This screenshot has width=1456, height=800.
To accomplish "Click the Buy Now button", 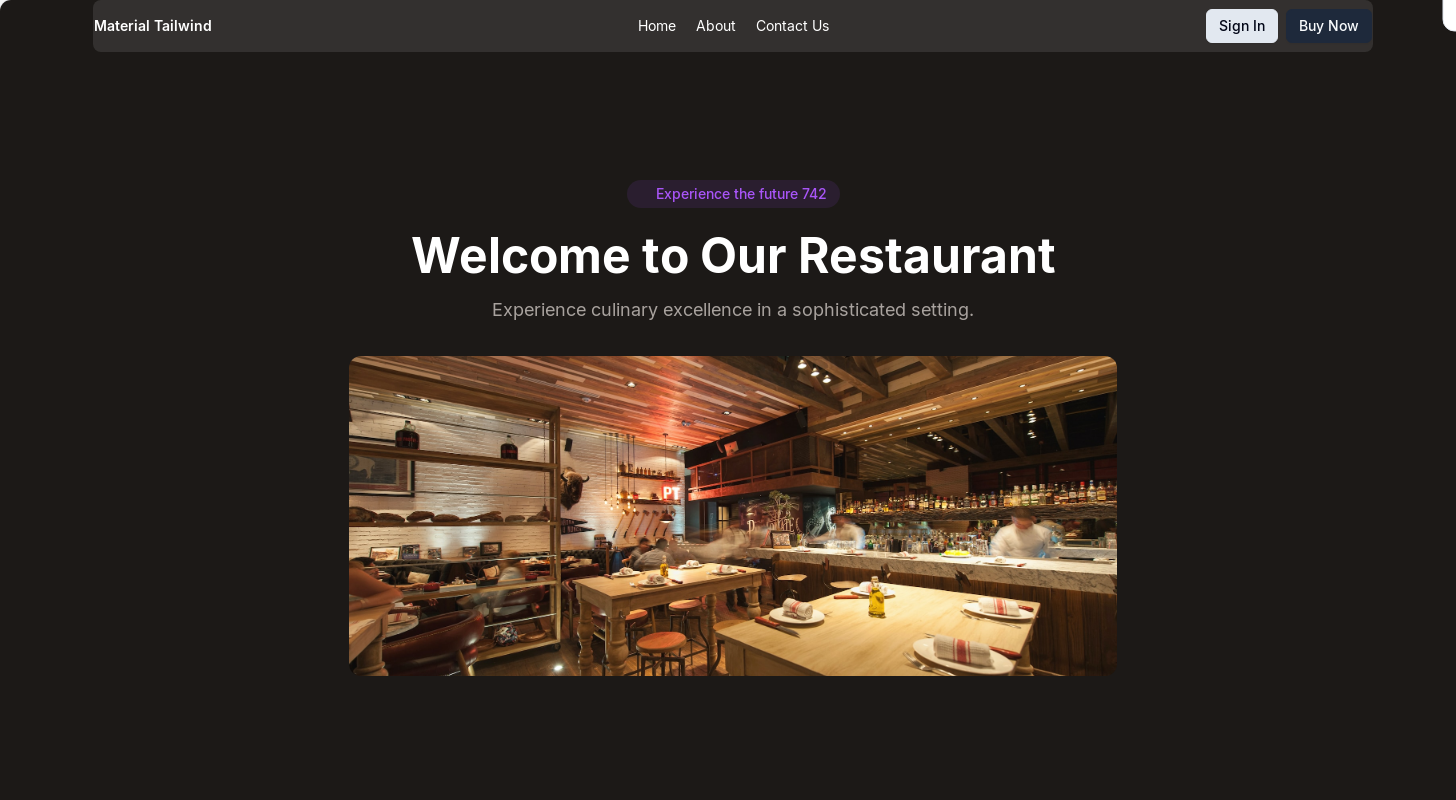I will 1328,26.
